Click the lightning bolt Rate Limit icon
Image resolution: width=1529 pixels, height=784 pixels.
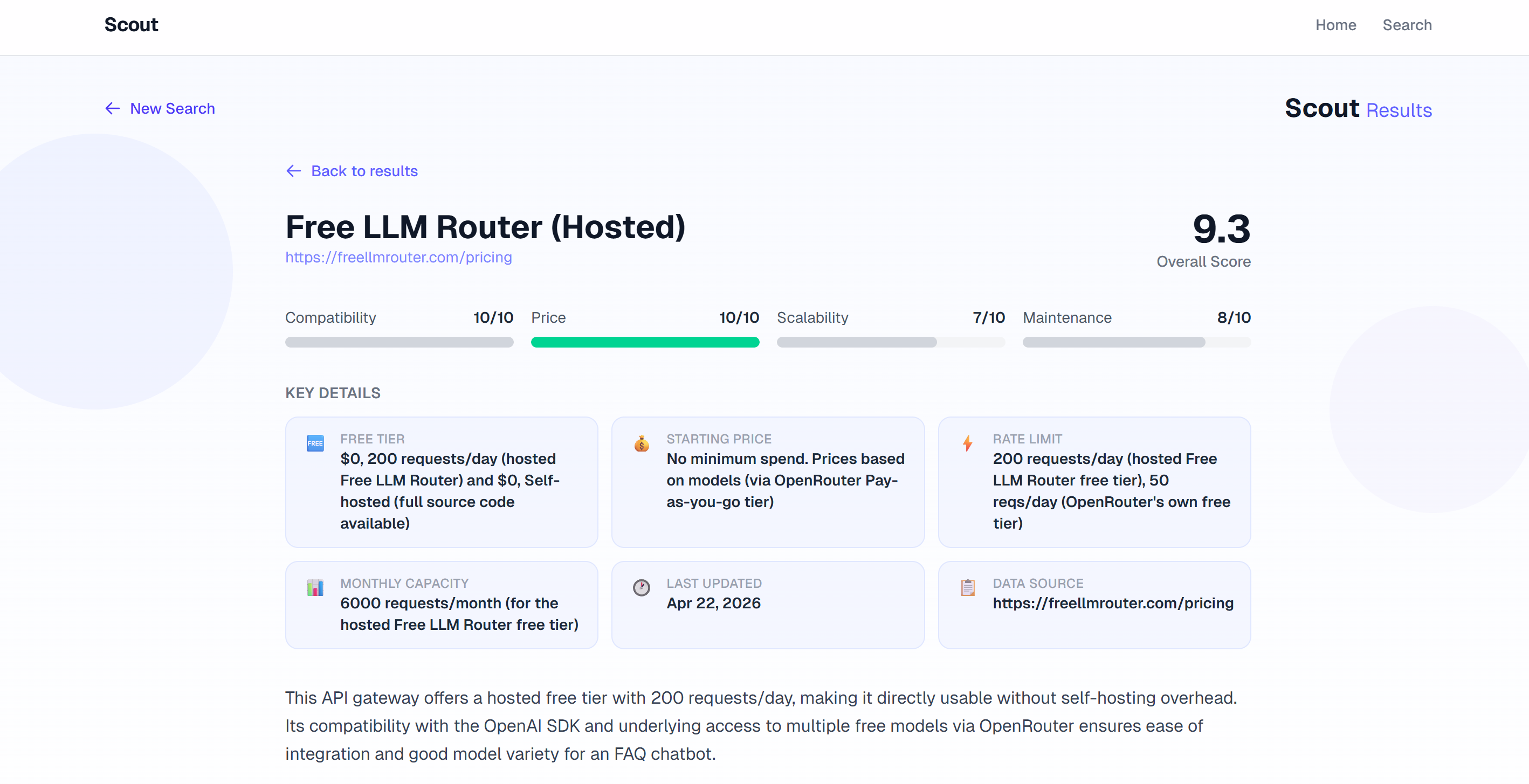[968, 443]
